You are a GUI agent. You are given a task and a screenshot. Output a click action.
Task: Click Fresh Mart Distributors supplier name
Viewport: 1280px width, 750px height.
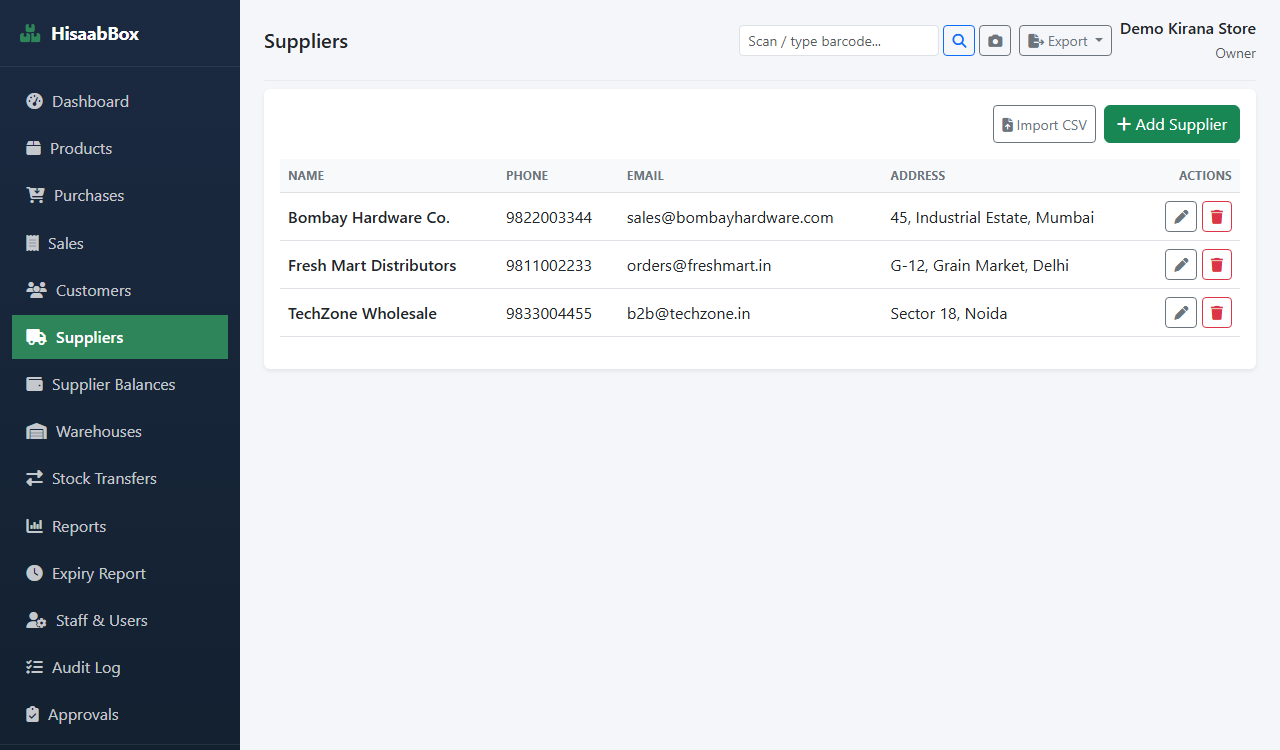(x=372, y=265)
